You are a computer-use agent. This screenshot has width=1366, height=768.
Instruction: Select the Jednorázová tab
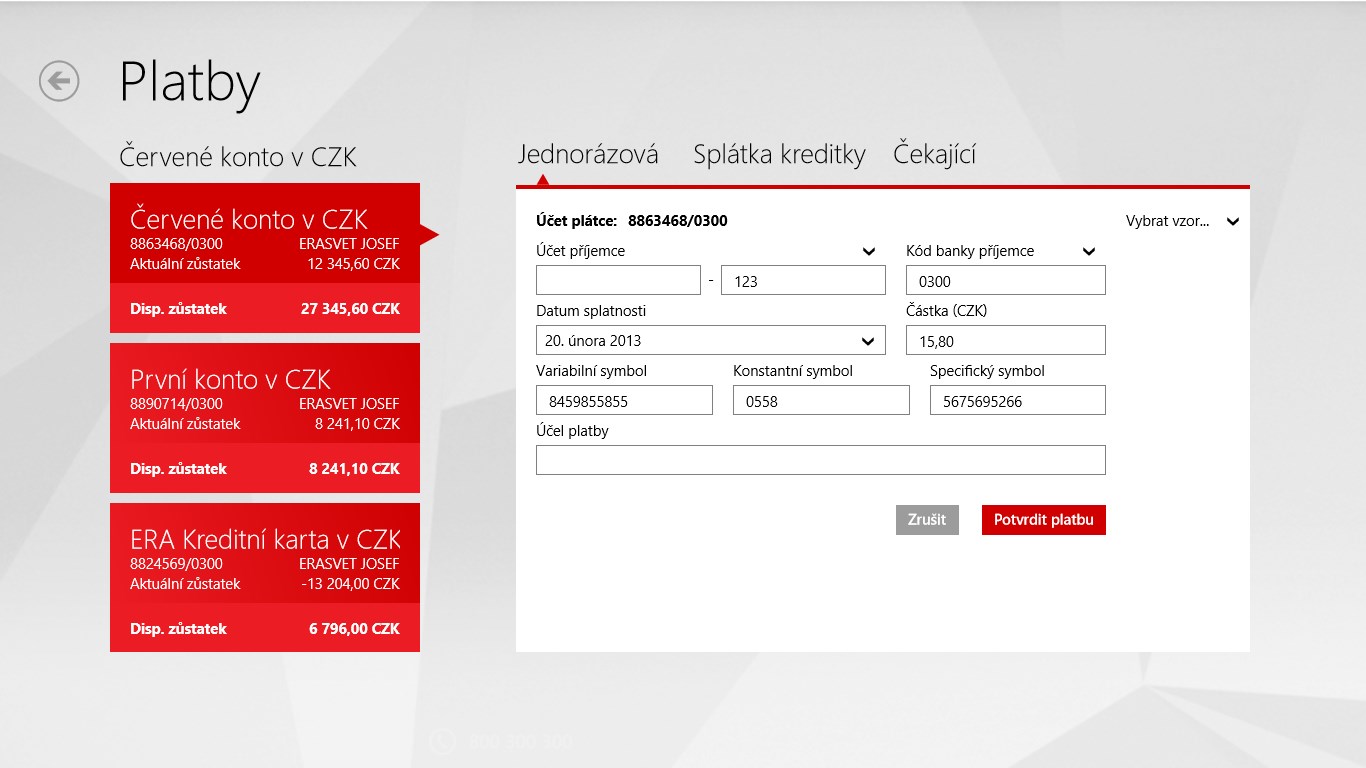pyautogui.click(x=588, y=155)
